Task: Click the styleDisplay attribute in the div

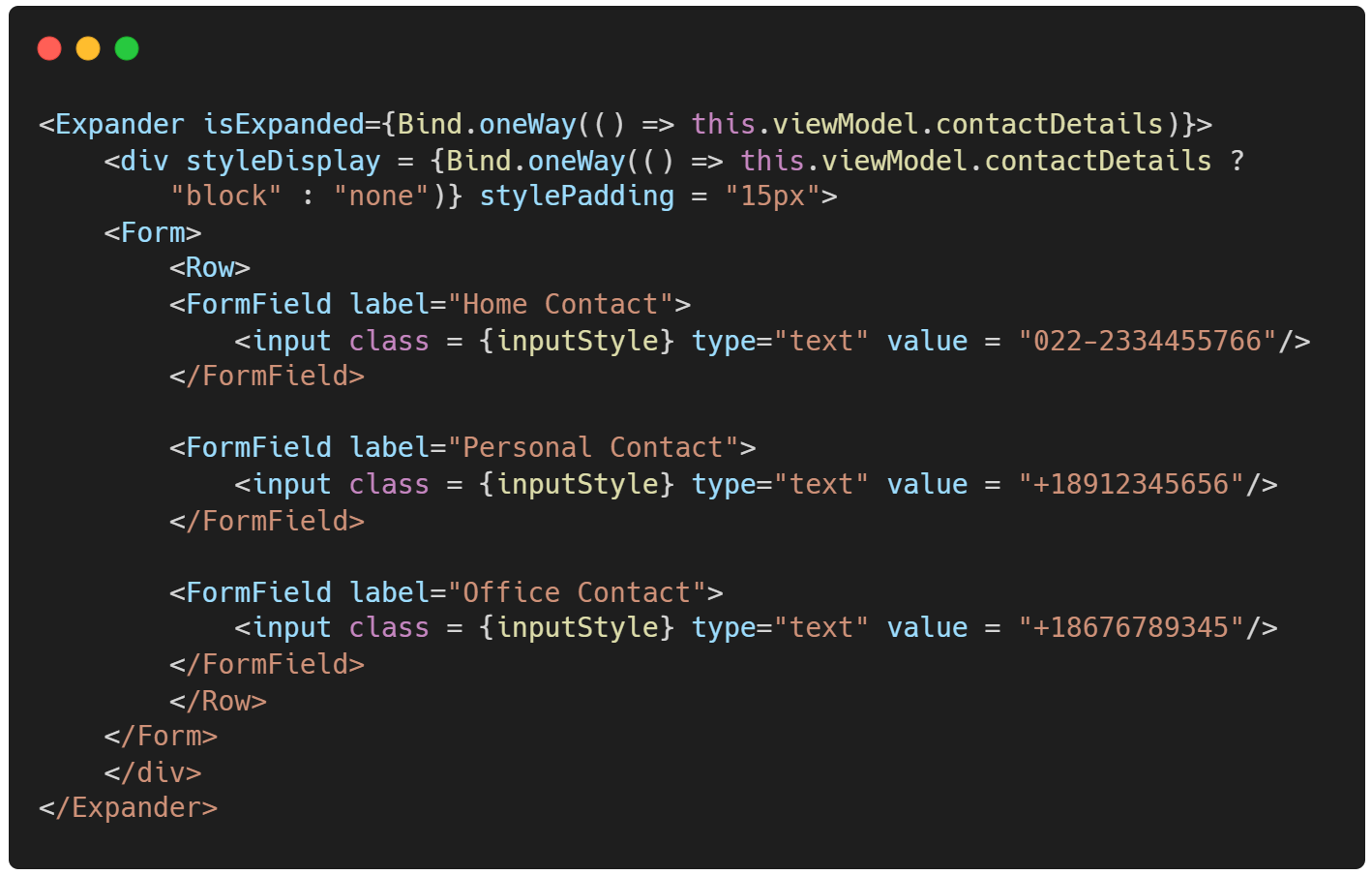Action: click(283, 162)
